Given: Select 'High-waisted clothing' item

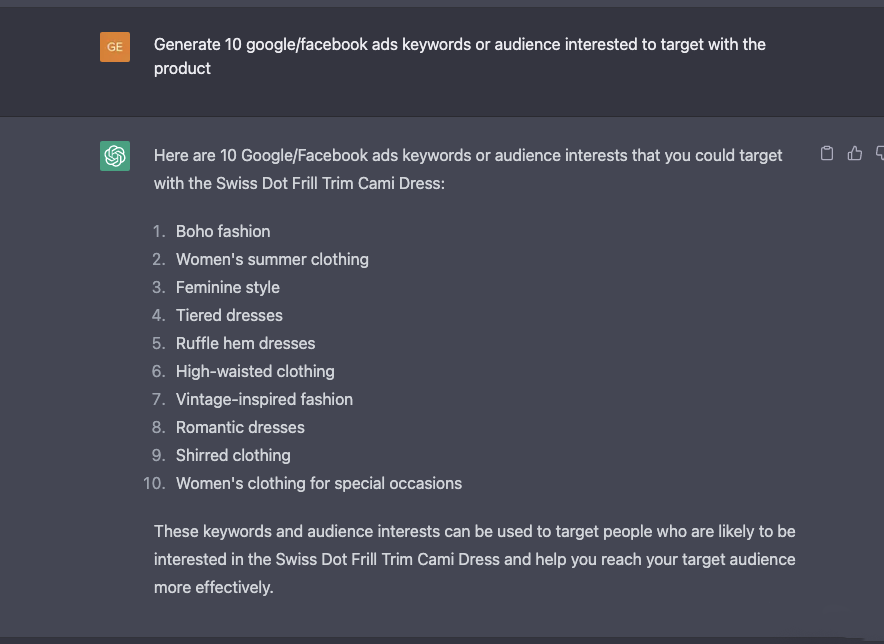Looking at the screenshot, I should pos(255,372).
